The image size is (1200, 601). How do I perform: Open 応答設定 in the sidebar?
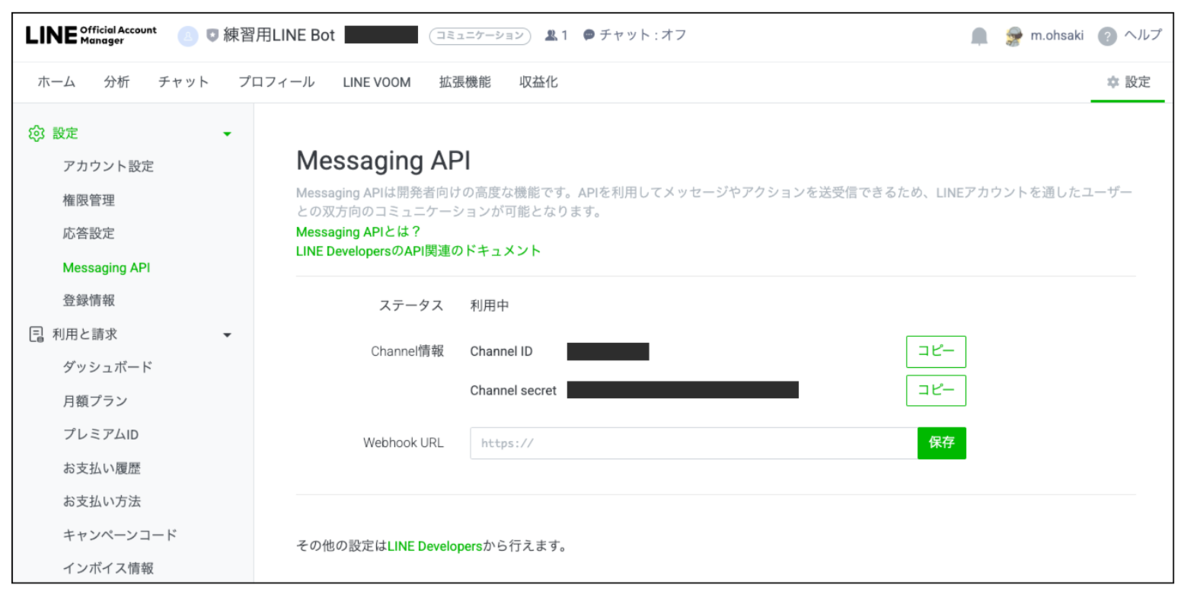(x=88, y=233)
